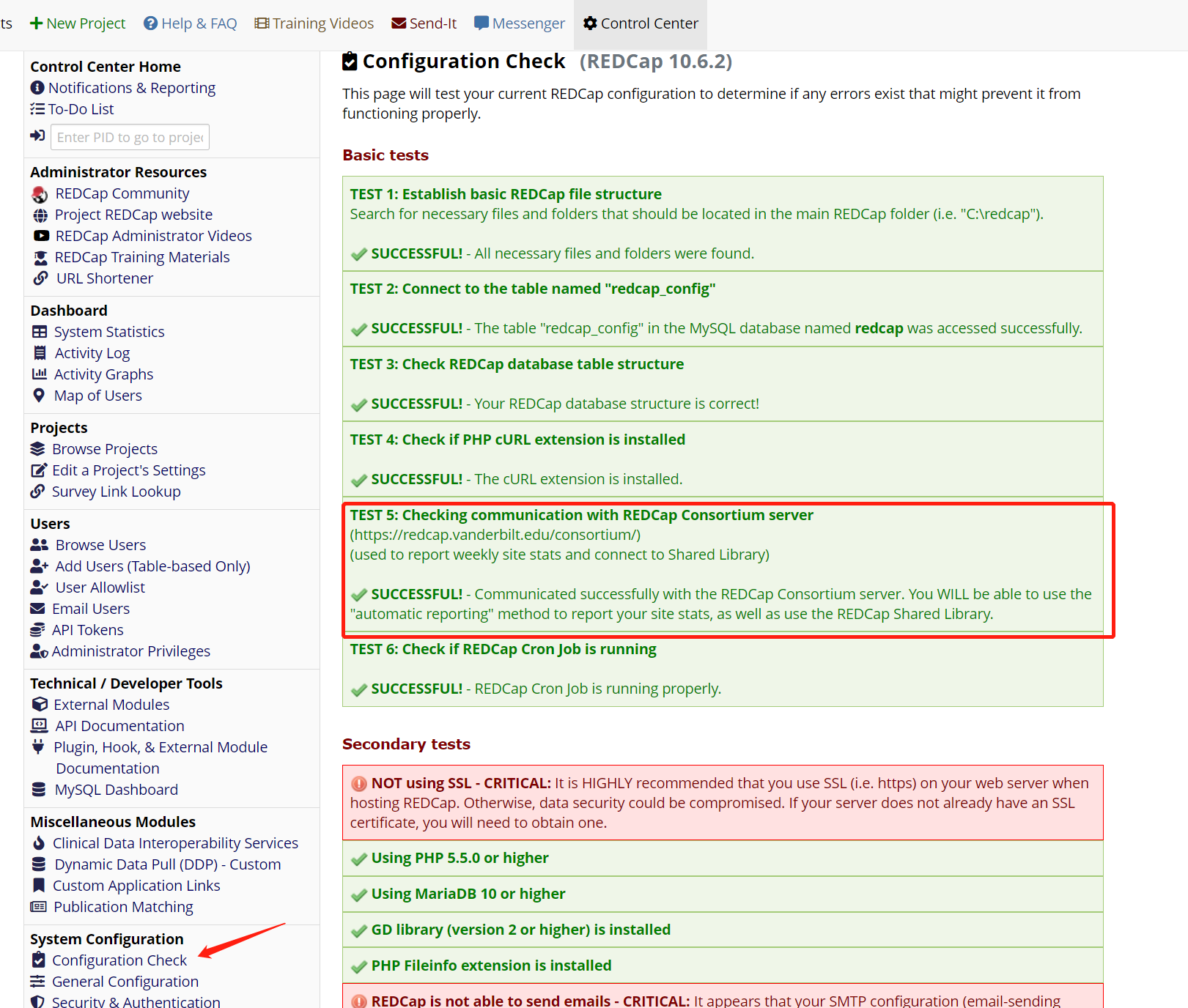Screen dimensions: 1188x1008
Task: Click the graduate icon for REDCap Training Materials
Action: click(x=41, y=258)
